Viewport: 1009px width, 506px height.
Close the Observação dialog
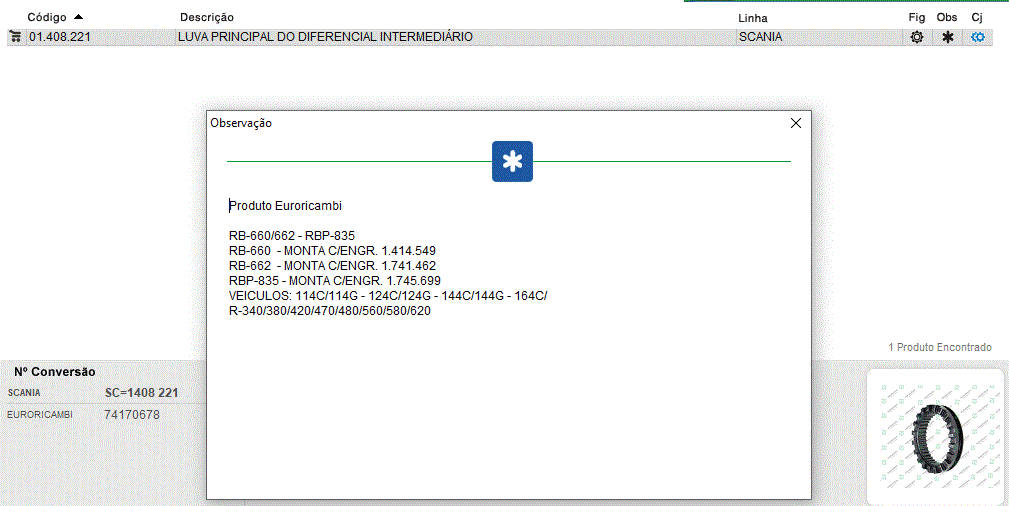[x=796, y=123]
